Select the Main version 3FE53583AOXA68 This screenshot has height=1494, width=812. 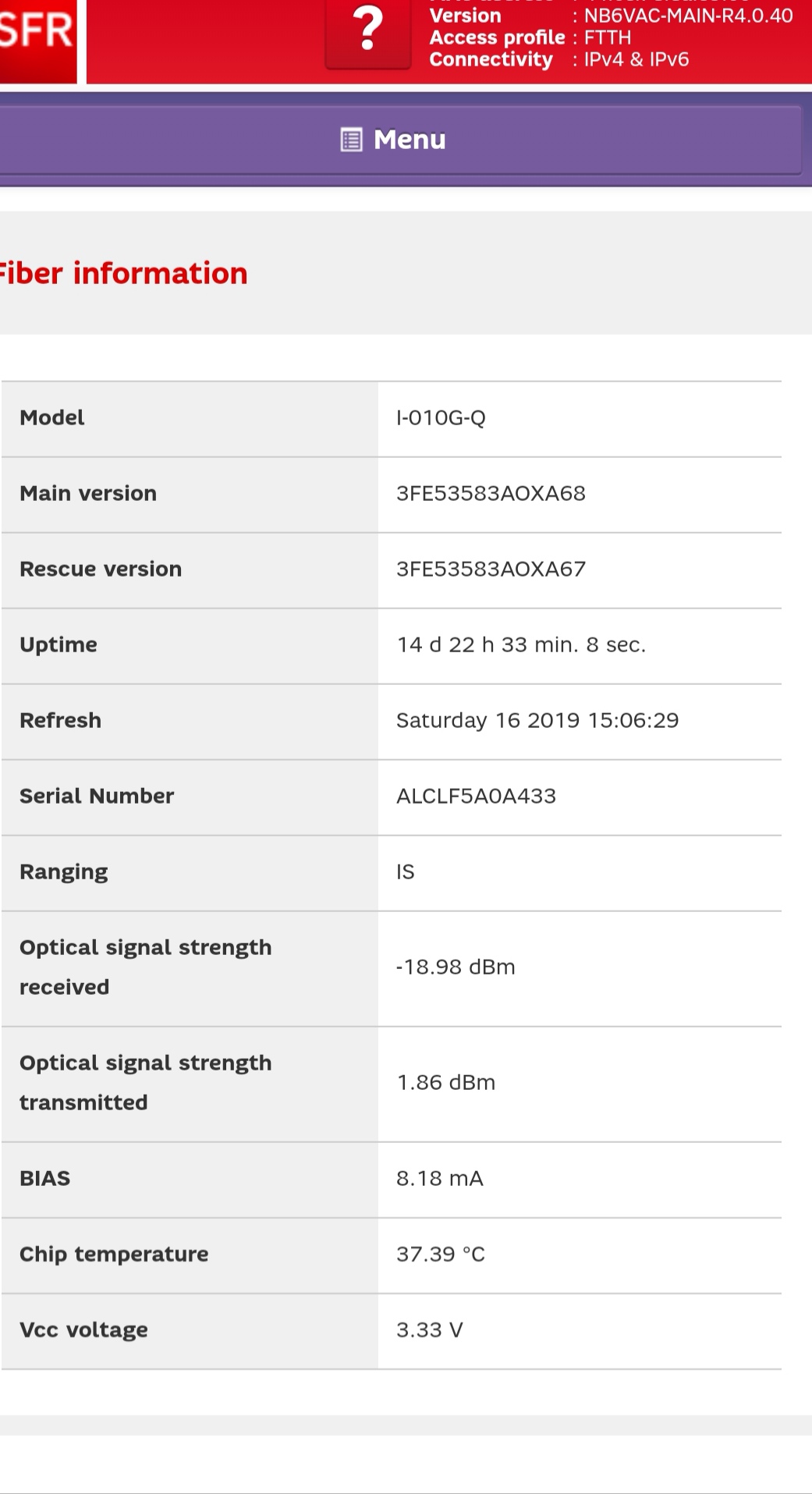[492, 493]
